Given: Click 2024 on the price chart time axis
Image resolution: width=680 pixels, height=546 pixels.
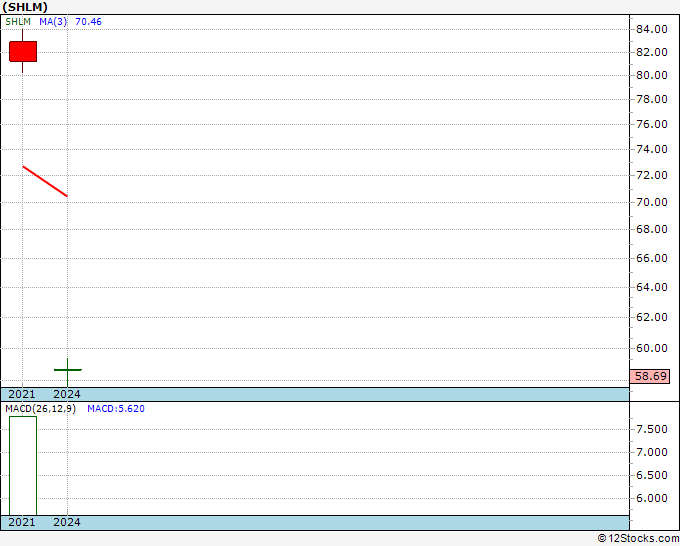Looking at the screenshot, I should [67, 394].
